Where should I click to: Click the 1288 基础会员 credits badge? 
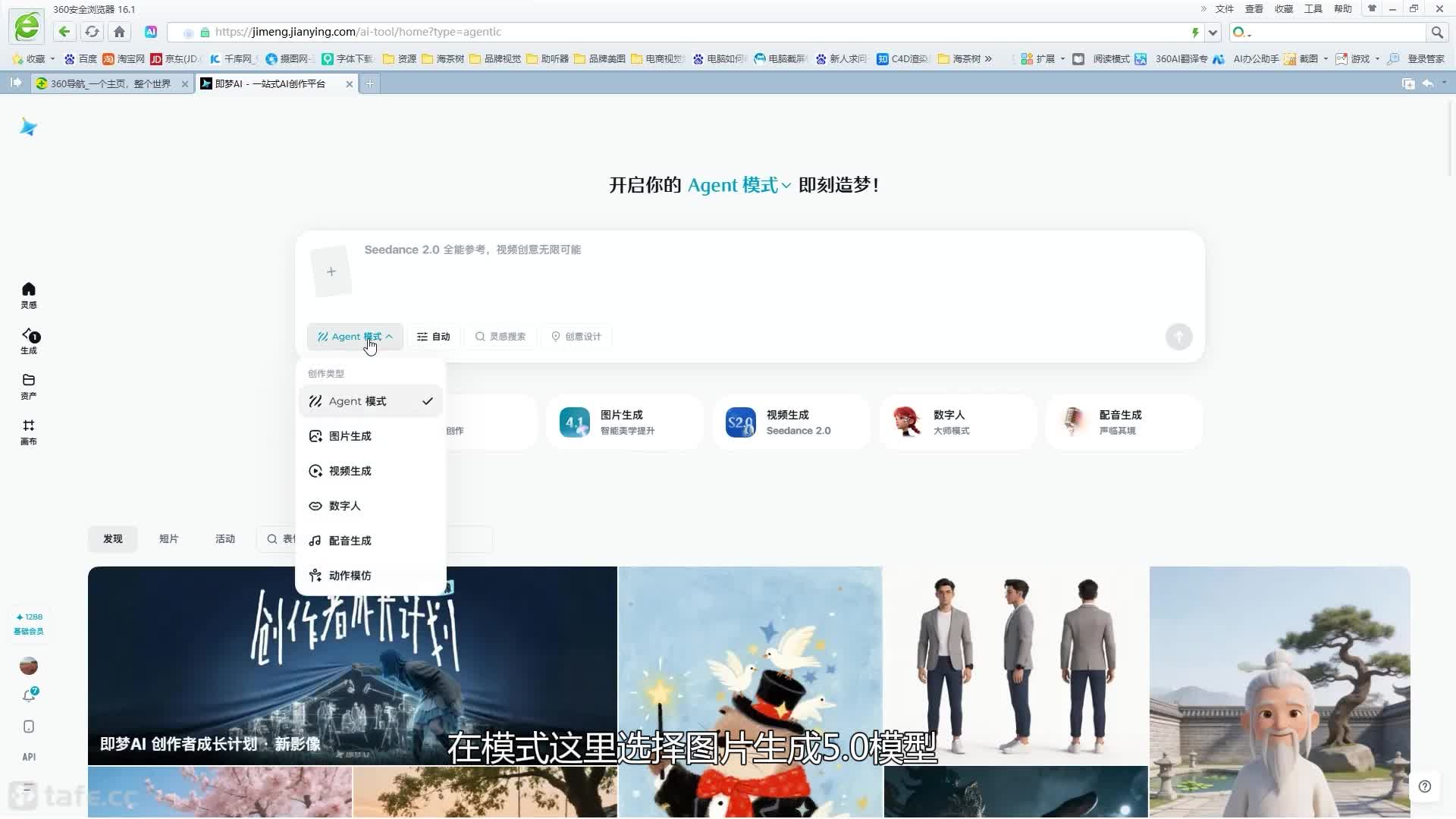29,624
